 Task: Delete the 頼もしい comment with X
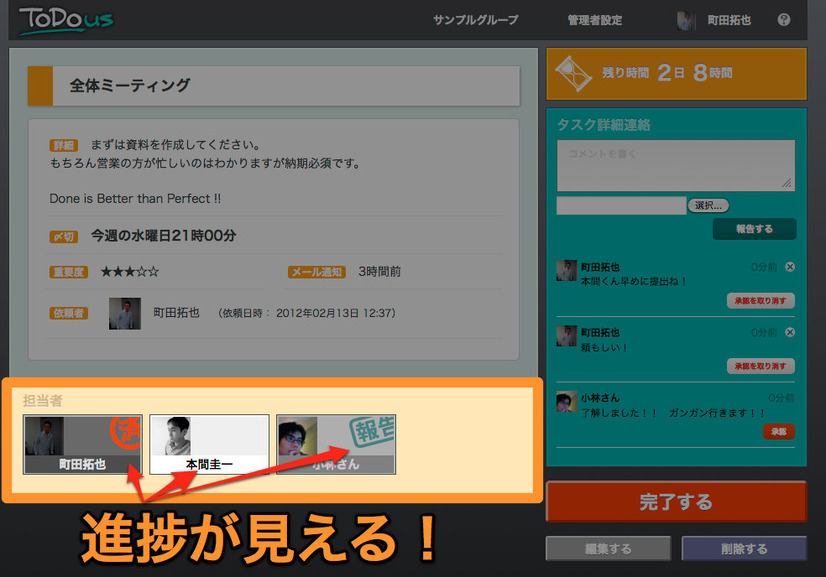[790, 332]
